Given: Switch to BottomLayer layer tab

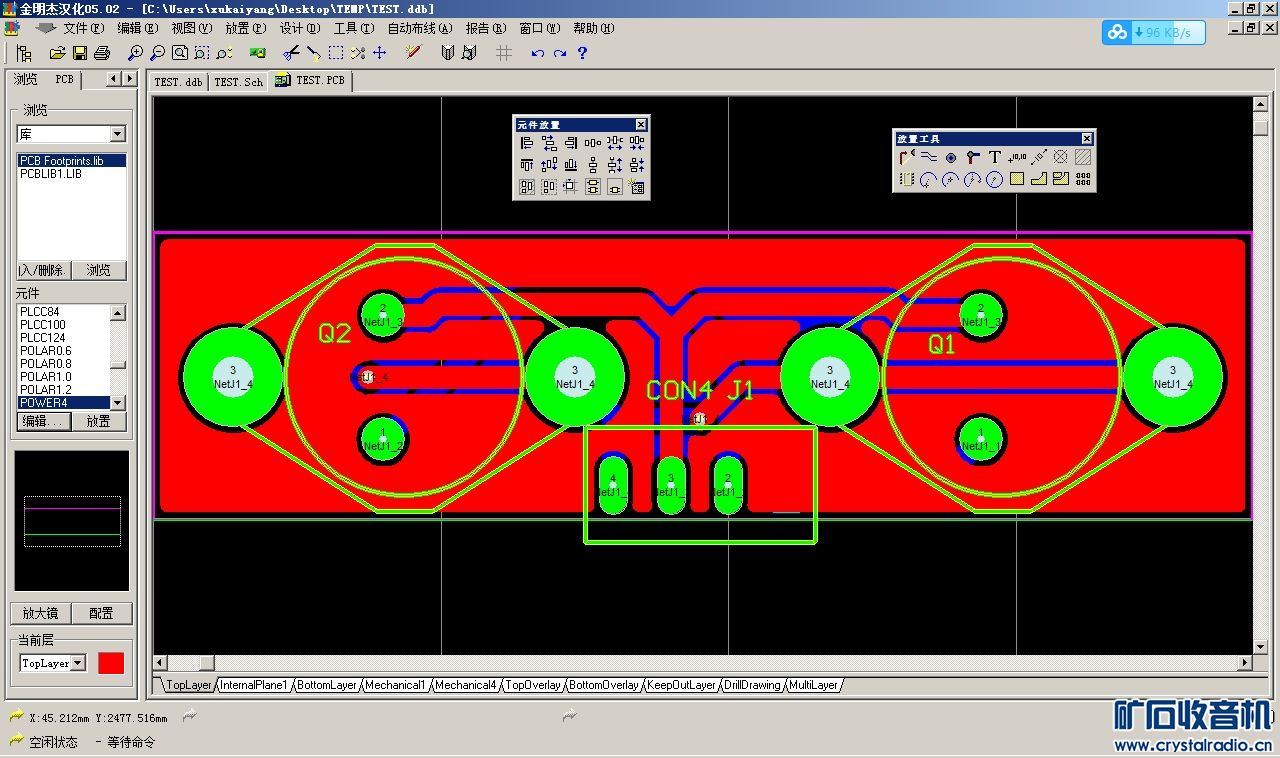Looking at the screenshot, I should pyautogui.click(x=327, y=685).
